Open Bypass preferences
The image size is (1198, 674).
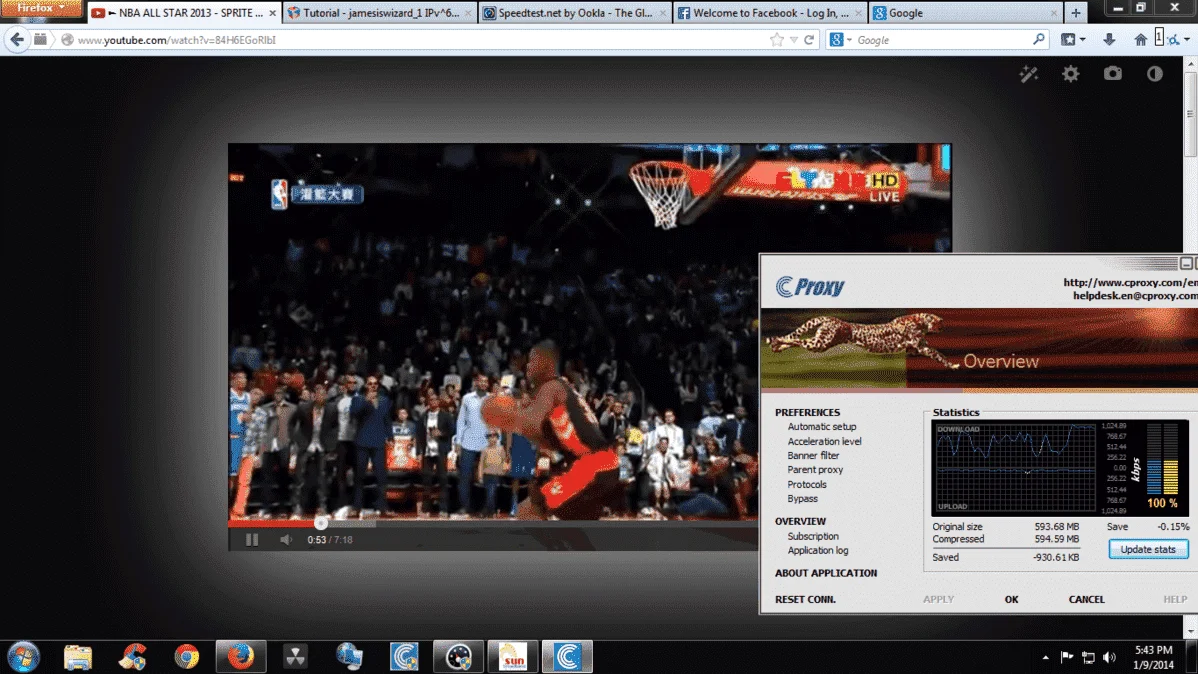802,499
